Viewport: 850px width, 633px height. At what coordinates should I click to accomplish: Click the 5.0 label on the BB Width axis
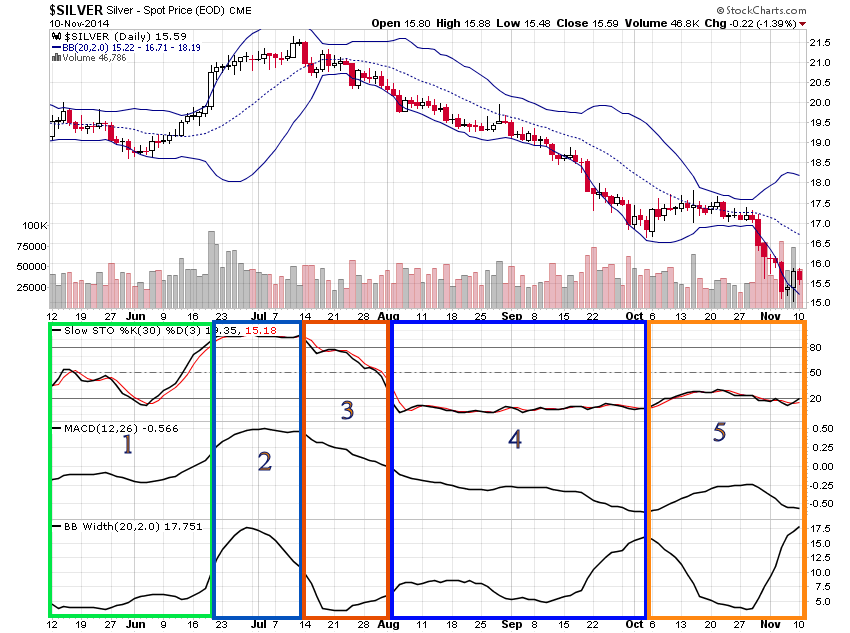pos(822,602)
